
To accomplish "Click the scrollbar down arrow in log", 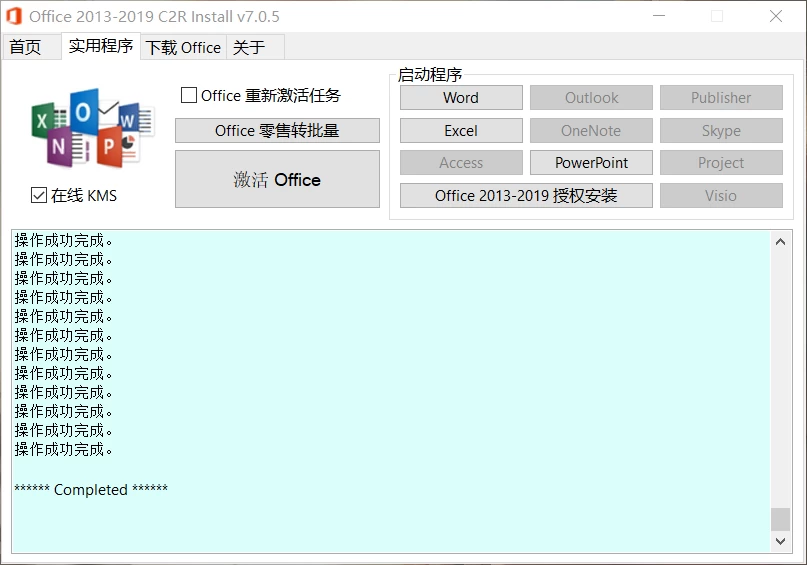I will [780, 541].
